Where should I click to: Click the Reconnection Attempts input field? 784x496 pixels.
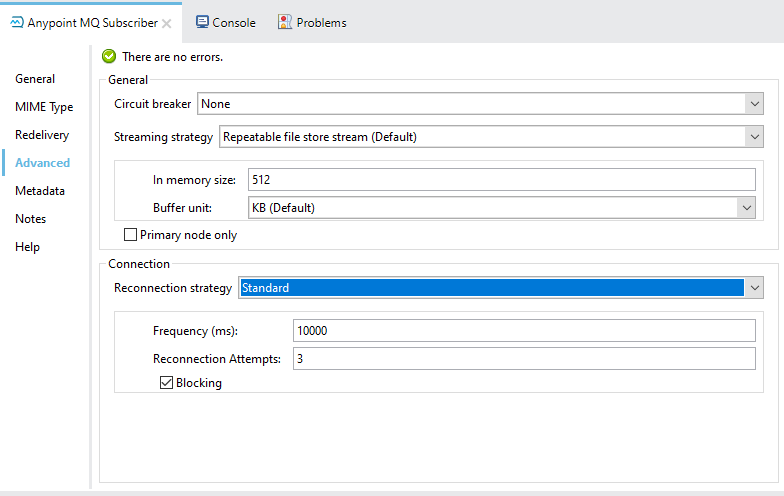[523, 359]
